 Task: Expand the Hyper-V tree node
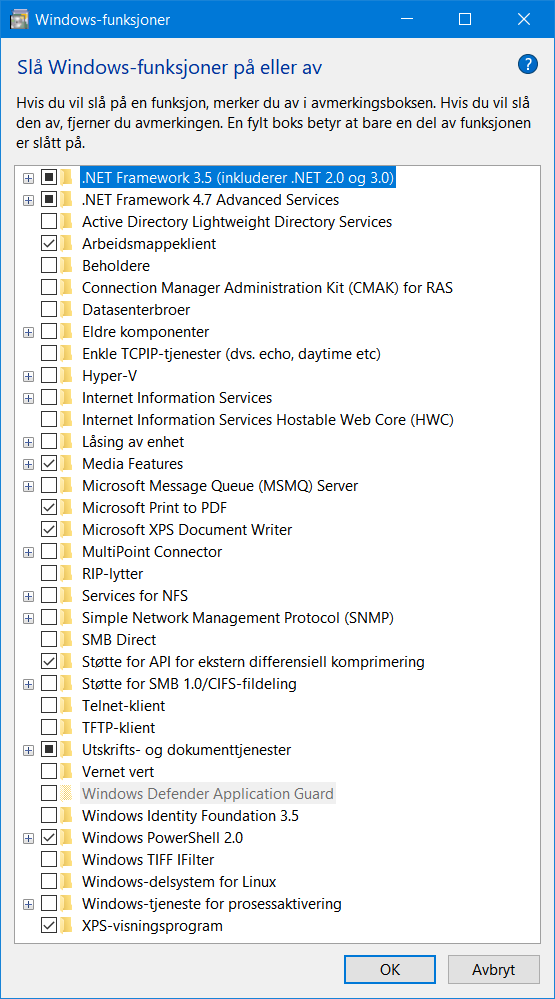pyautogui.click(x=28, y=376)
